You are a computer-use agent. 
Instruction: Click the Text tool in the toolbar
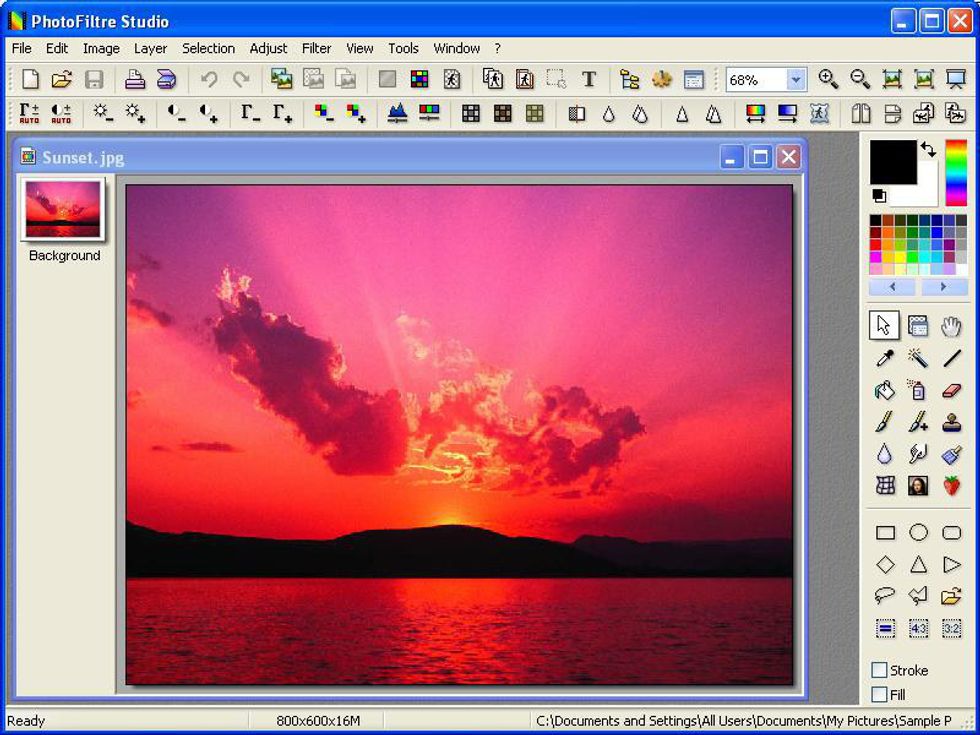pos(589,79)
